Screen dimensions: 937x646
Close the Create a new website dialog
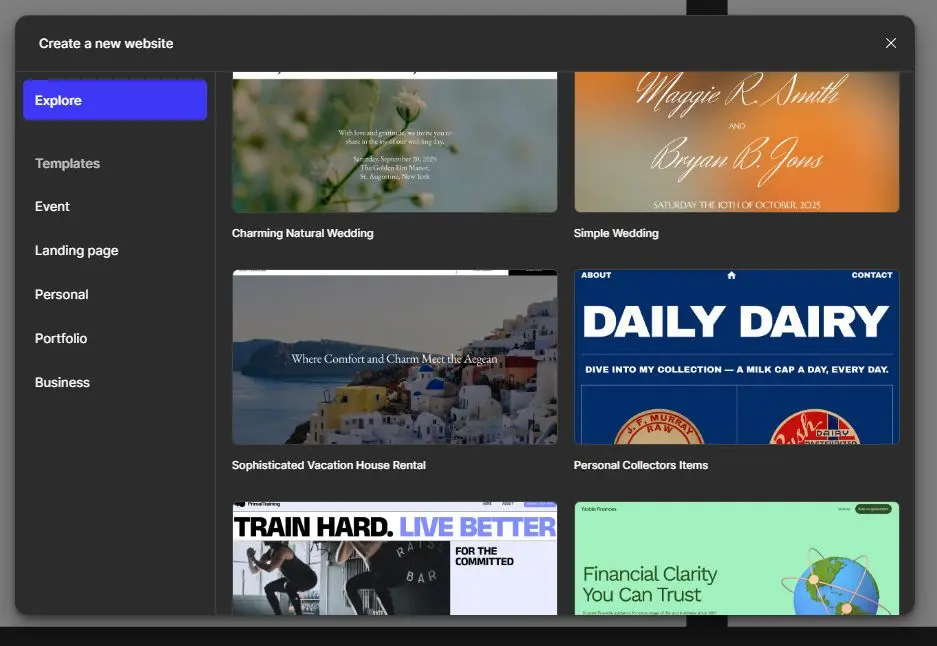pyautogui.click(x=890, y=43)
